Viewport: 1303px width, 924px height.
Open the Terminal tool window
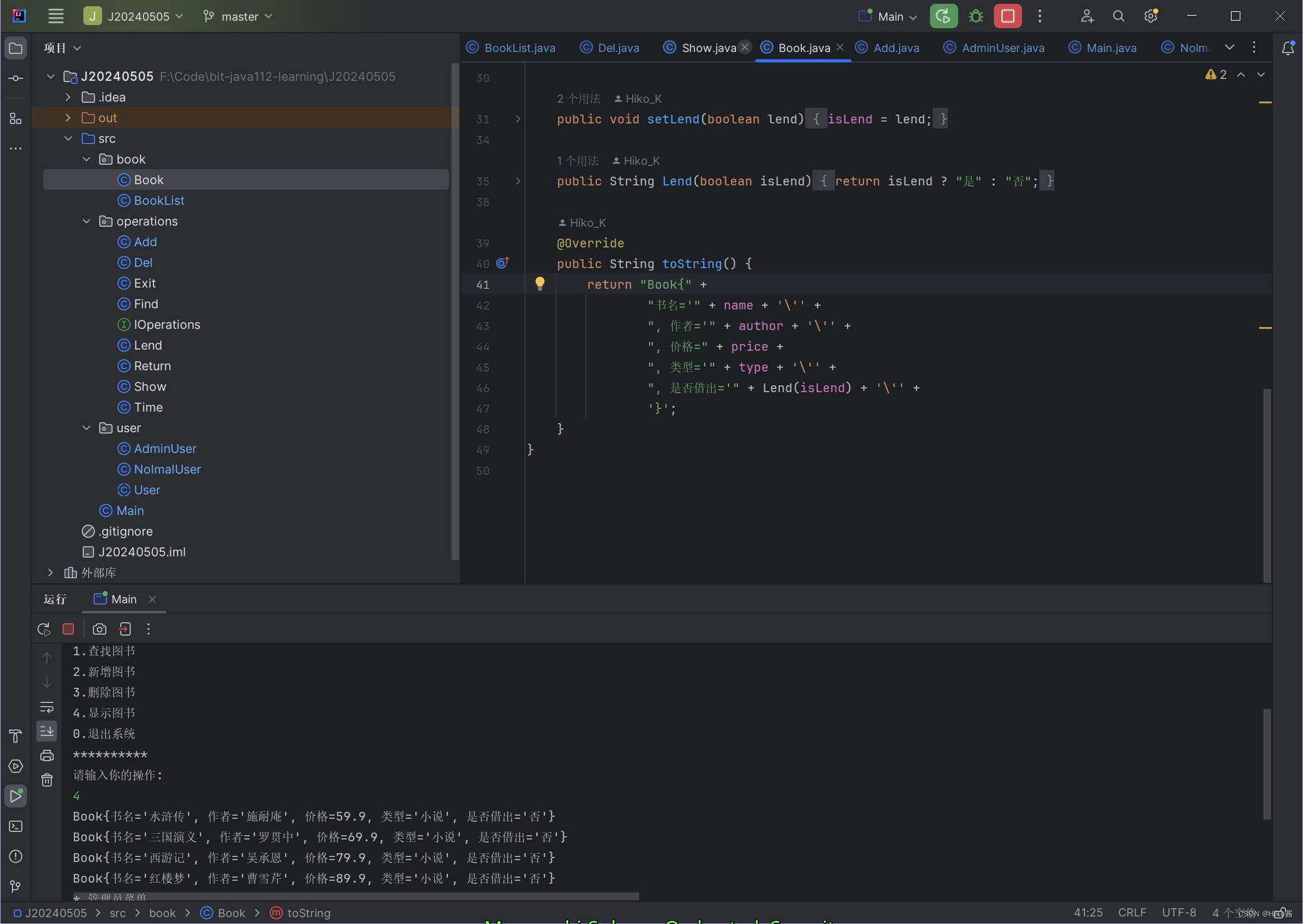16,826
